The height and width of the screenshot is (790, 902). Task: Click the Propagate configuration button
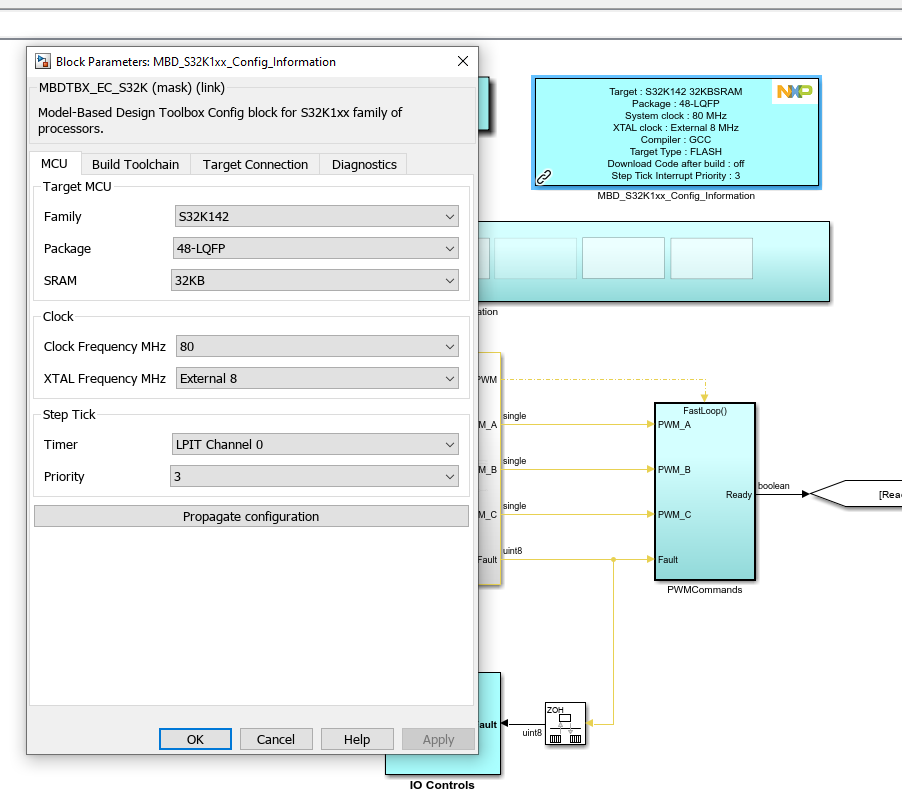pyautogui.click(x=251, y=515)
